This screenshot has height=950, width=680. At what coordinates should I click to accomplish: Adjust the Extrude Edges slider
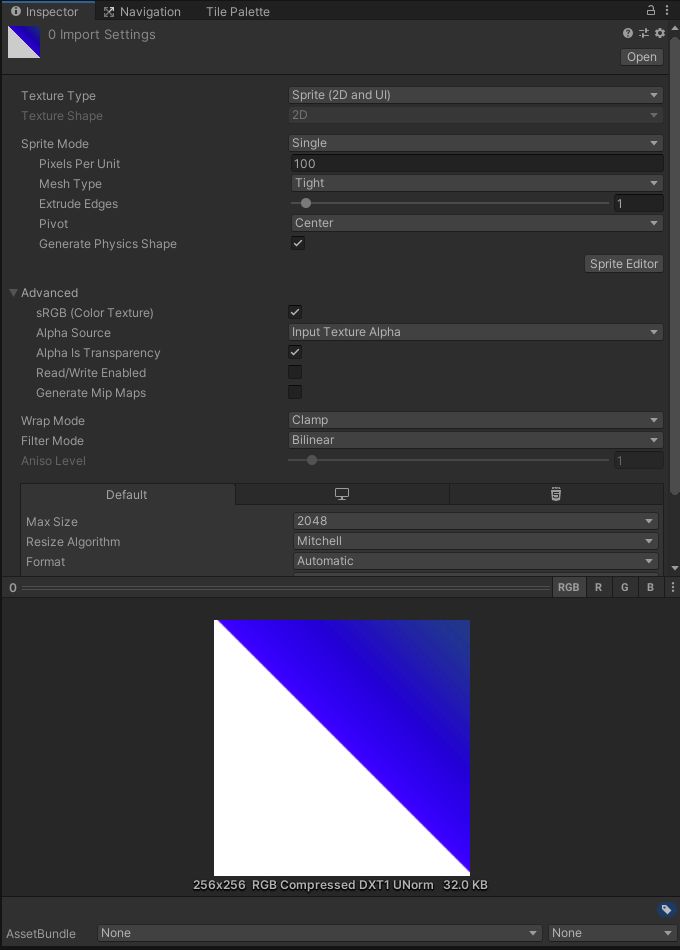(x=449, y=204)
